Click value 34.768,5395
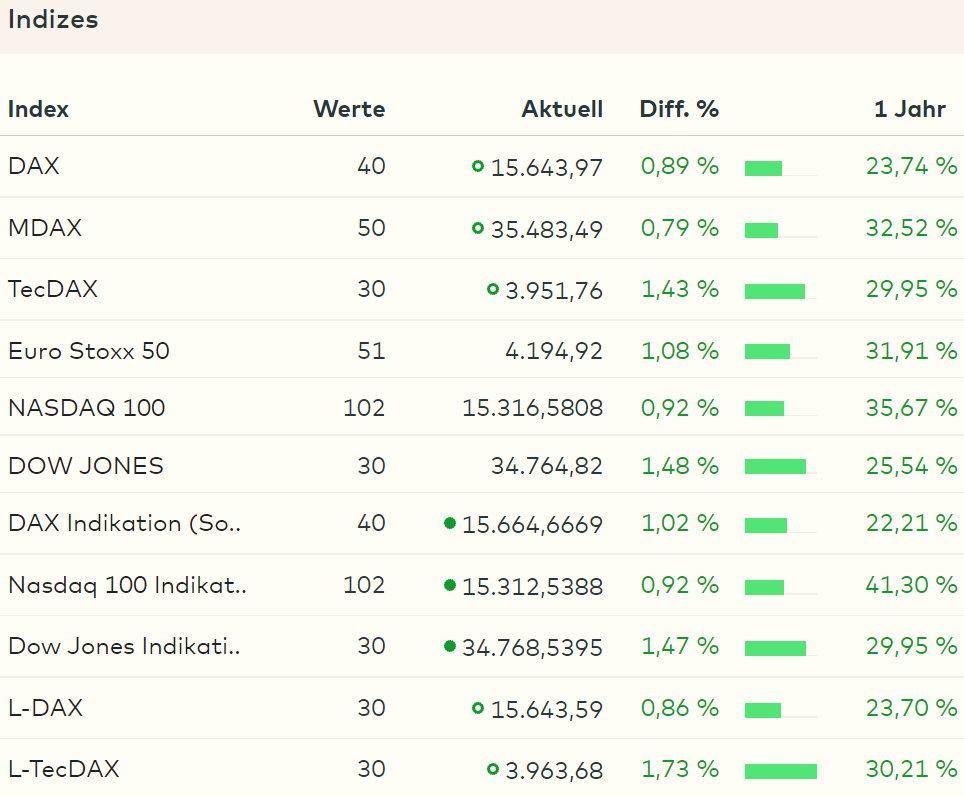 (532, 648)
